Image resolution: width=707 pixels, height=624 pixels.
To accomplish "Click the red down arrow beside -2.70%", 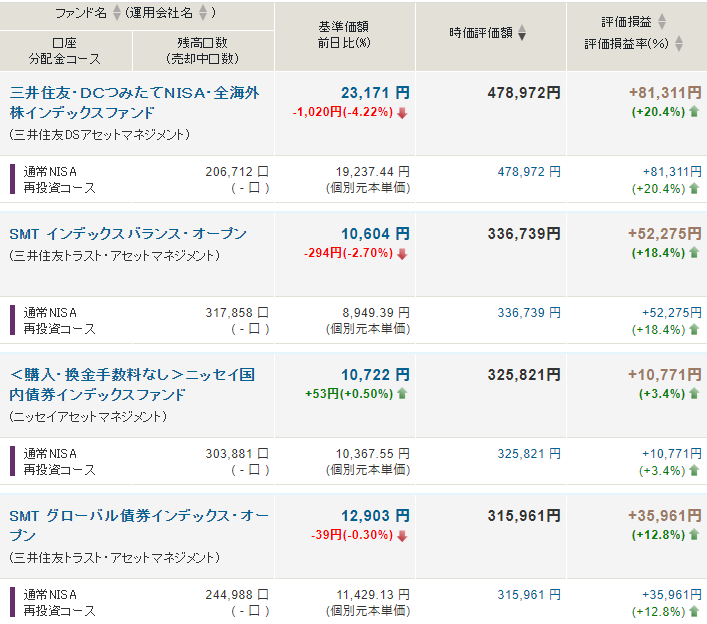I will click(x=402, y=253).
